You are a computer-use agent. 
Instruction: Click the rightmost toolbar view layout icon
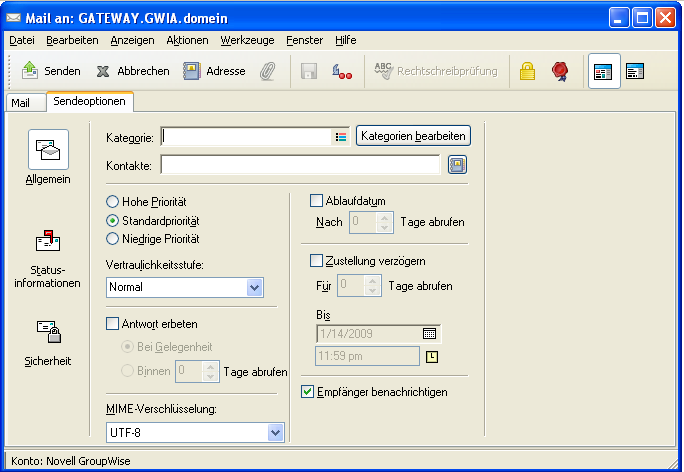635,71
